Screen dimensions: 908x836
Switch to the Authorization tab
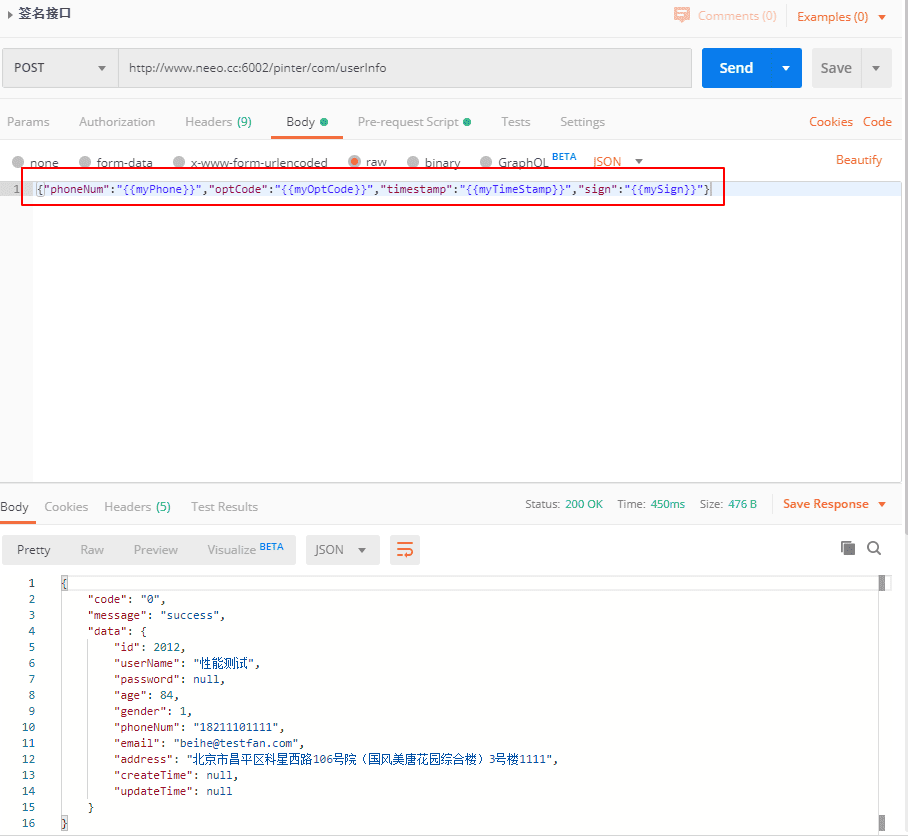click(117, 122)
